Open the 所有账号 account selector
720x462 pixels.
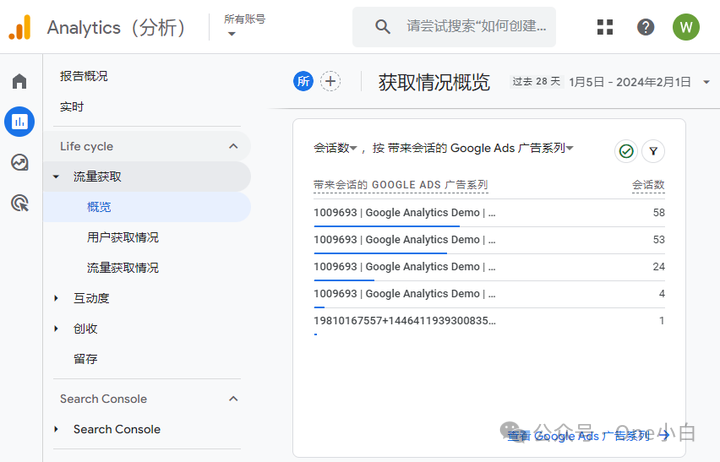coord(244,26)
